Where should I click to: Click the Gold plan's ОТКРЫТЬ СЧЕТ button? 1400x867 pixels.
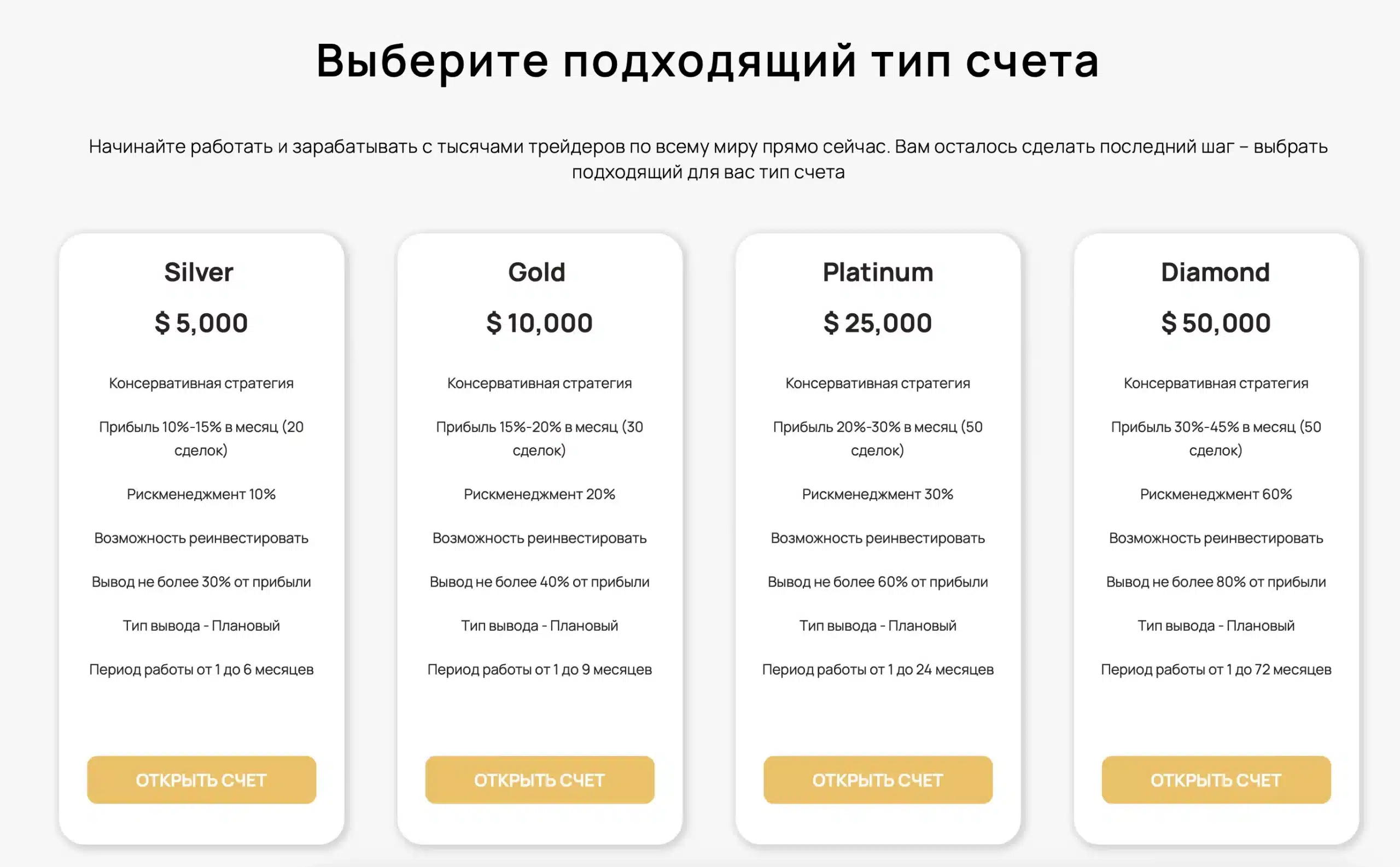coord(540,780)
